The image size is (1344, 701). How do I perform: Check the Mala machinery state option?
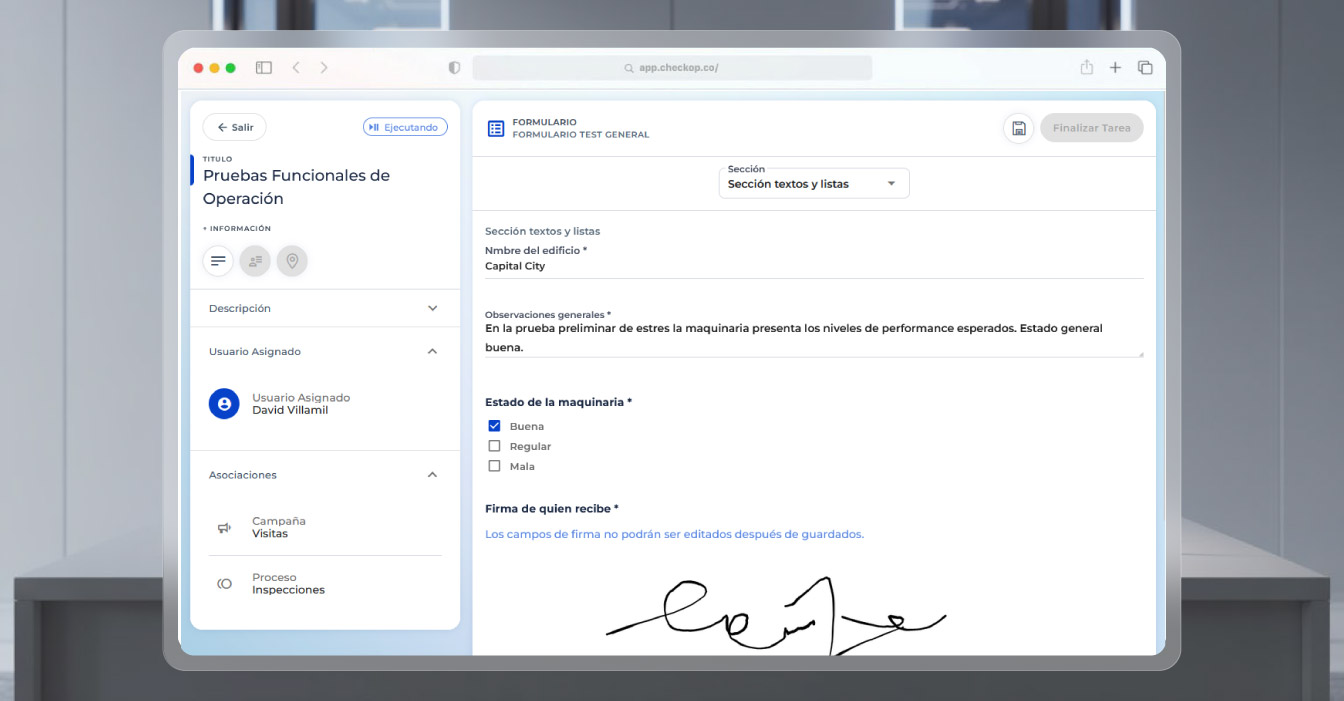494,466
